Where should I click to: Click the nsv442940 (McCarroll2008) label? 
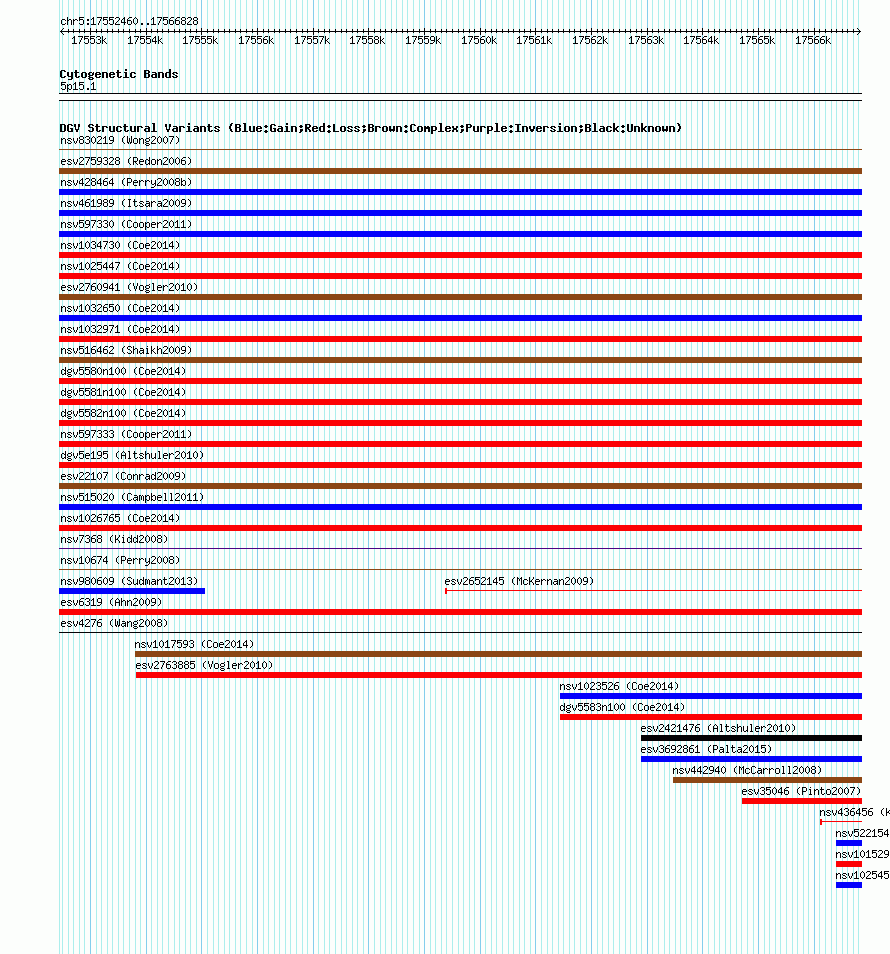747,770
